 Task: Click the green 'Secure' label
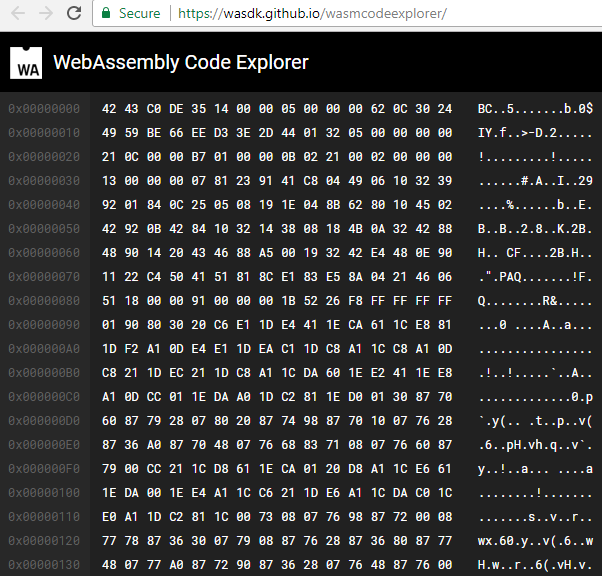[139, 14]
